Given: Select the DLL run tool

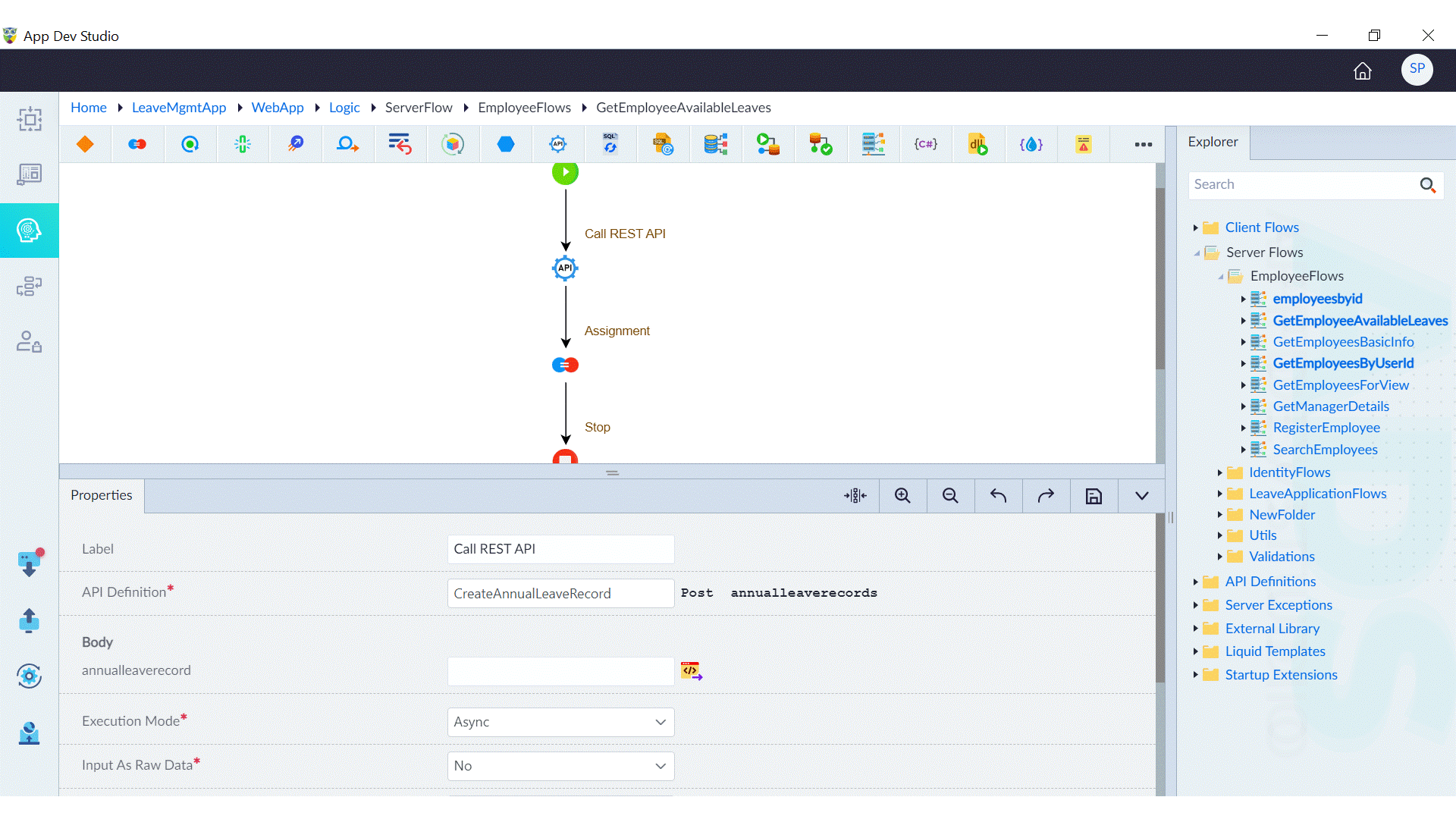Looking at the screenshot, I should coord(978,144).
